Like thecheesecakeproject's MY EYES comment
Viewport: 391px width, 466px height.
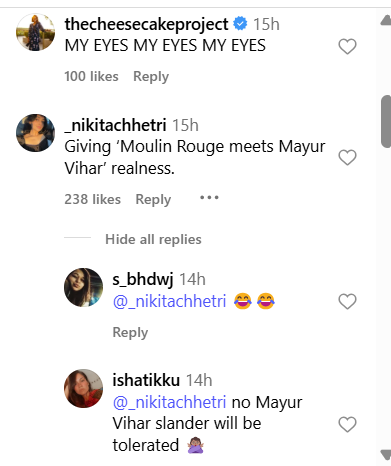(347, 46)
